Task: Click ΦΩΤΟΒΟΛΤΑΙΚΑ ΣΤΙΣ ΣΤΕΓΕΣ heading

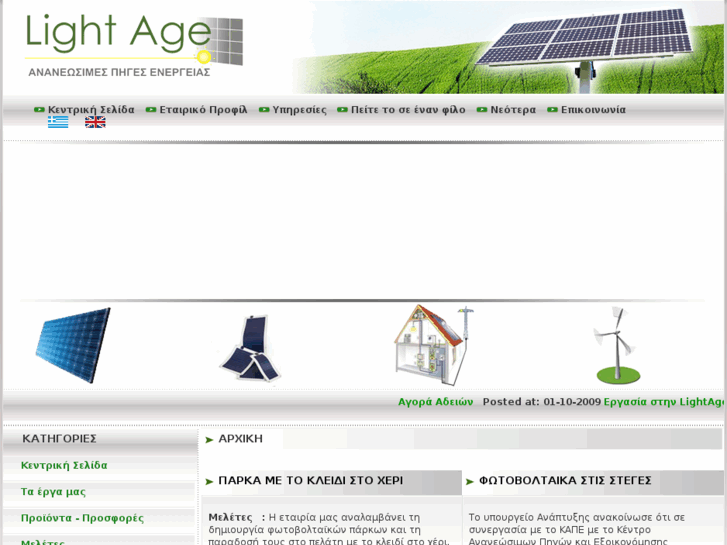Action: (565, 481)
